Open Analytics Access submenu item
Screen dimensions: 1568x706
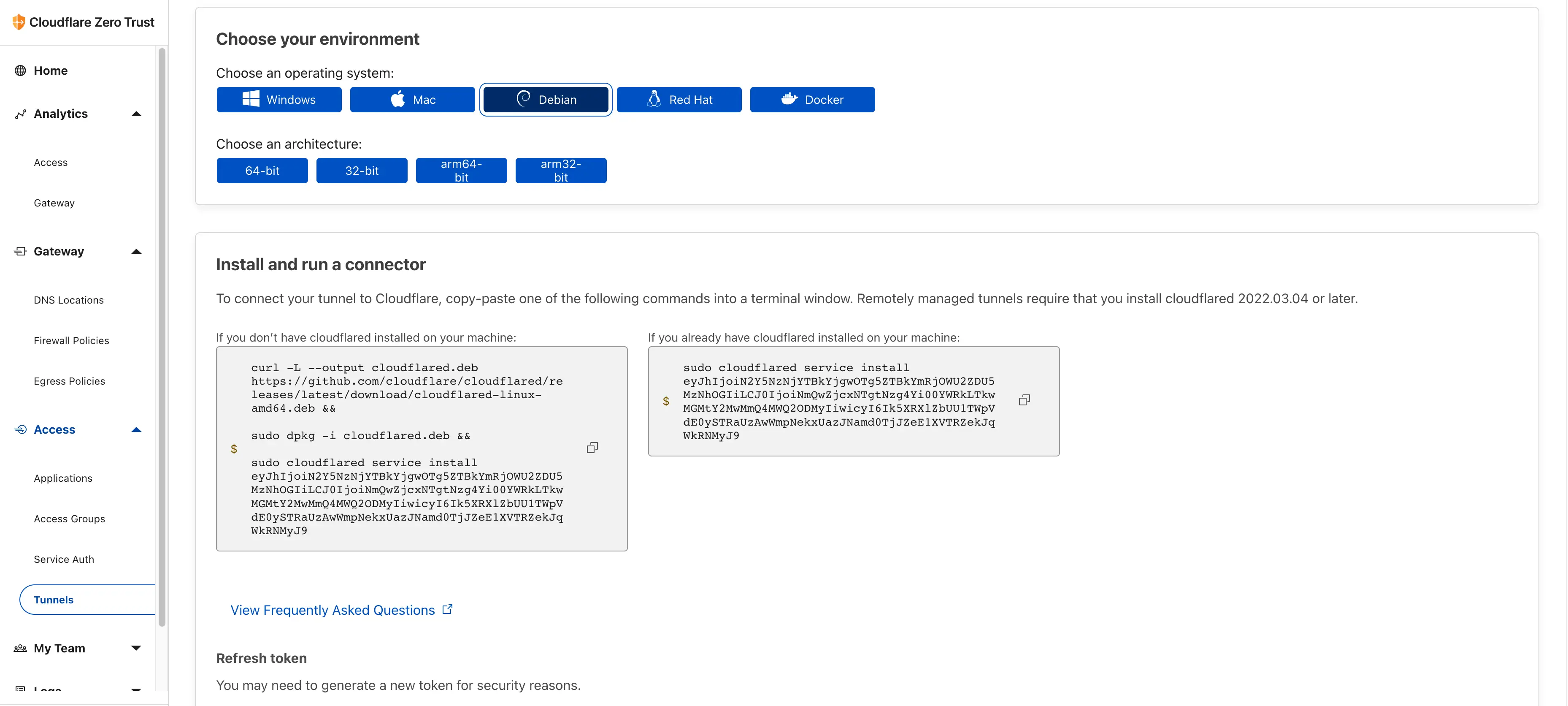[x=51, y=163]
